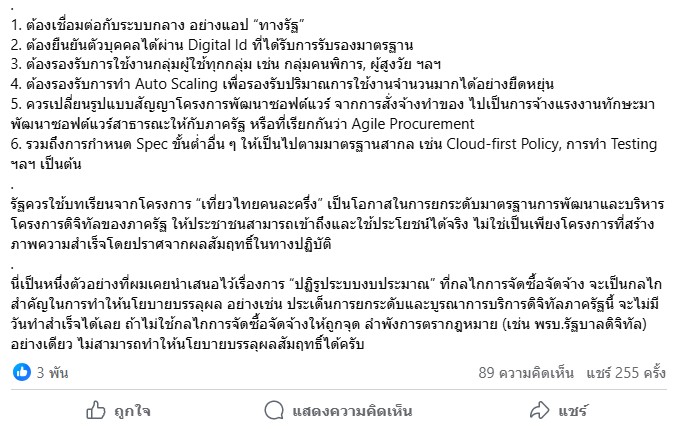Like the post via ถูกใจ label
The width and height of the screenshot is (676, 429).
(x=132, y=411)
